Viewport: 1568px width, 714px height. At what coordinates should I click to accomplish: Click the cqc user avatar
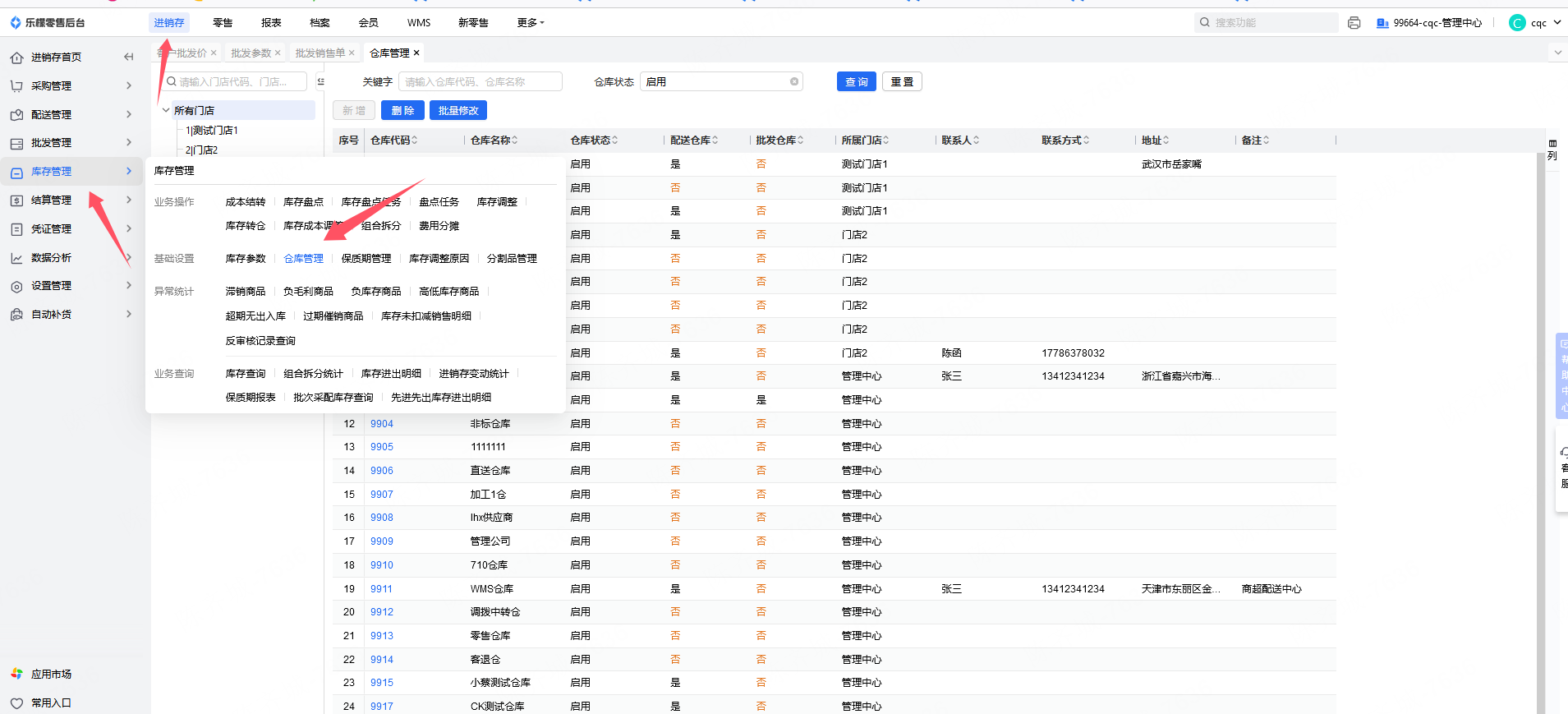pos(1517,23)
